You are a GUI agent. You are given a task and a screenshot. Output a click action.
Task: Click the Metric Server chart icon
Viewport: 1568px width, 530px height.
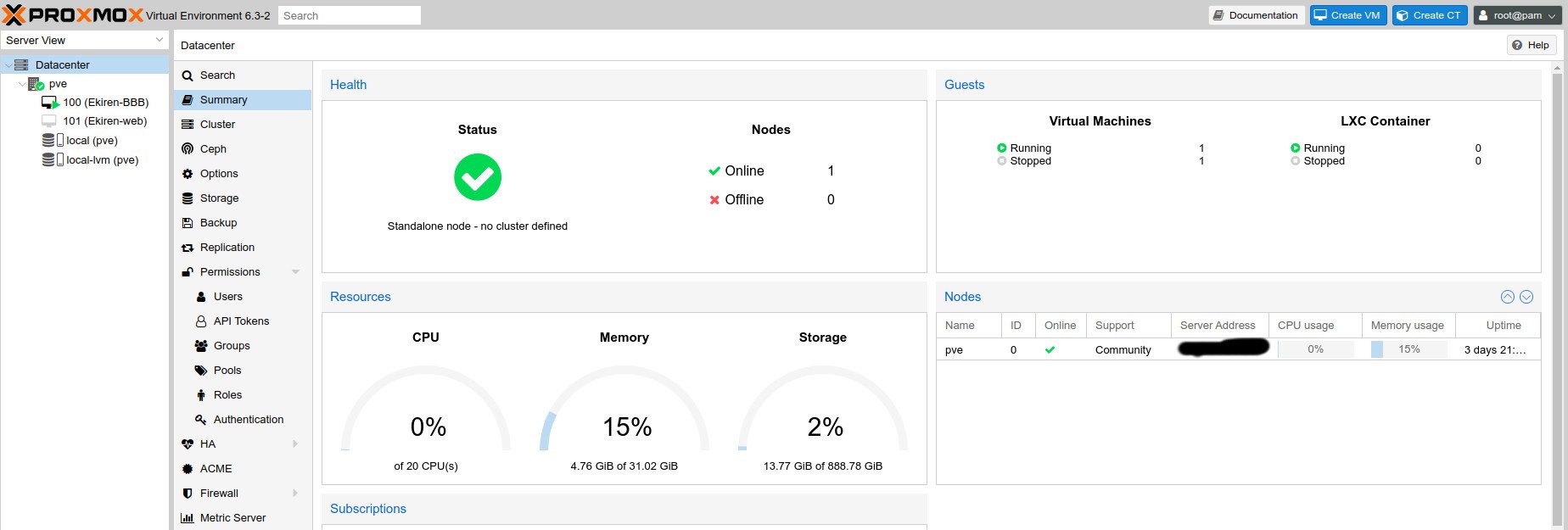click(188, 518)
